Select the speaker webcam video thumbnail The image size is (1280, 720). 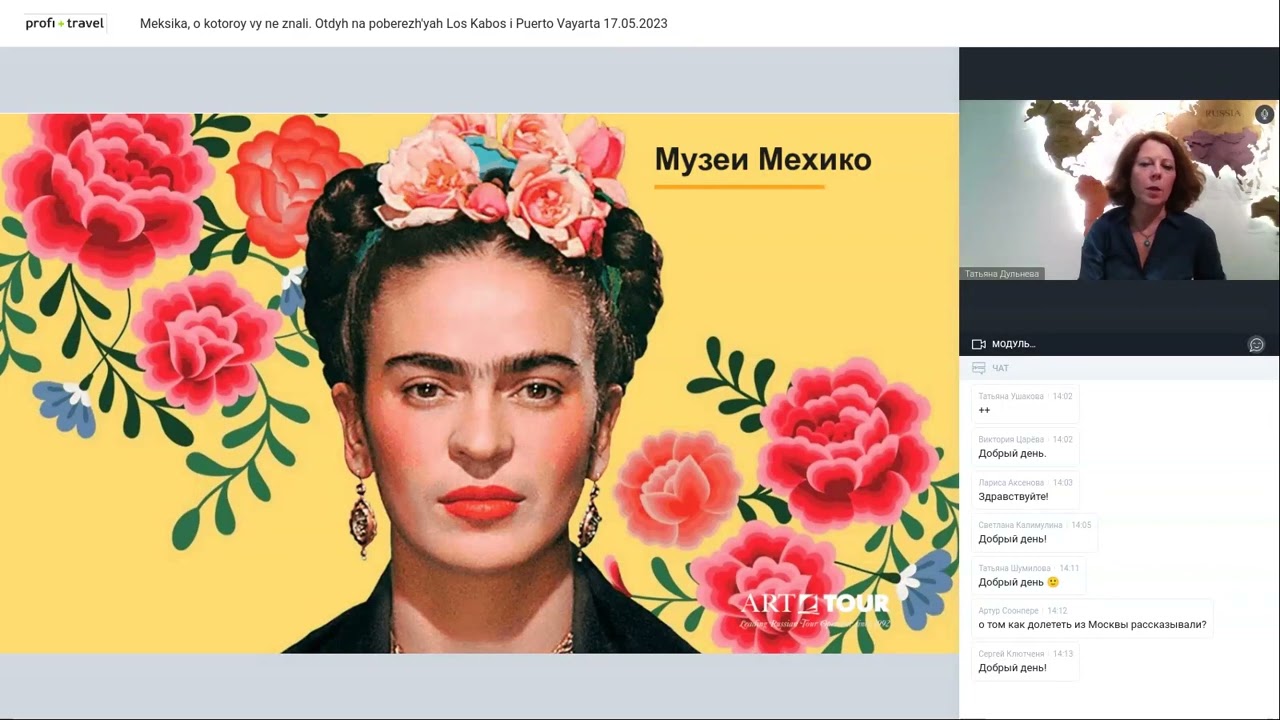click(1119, 190)
